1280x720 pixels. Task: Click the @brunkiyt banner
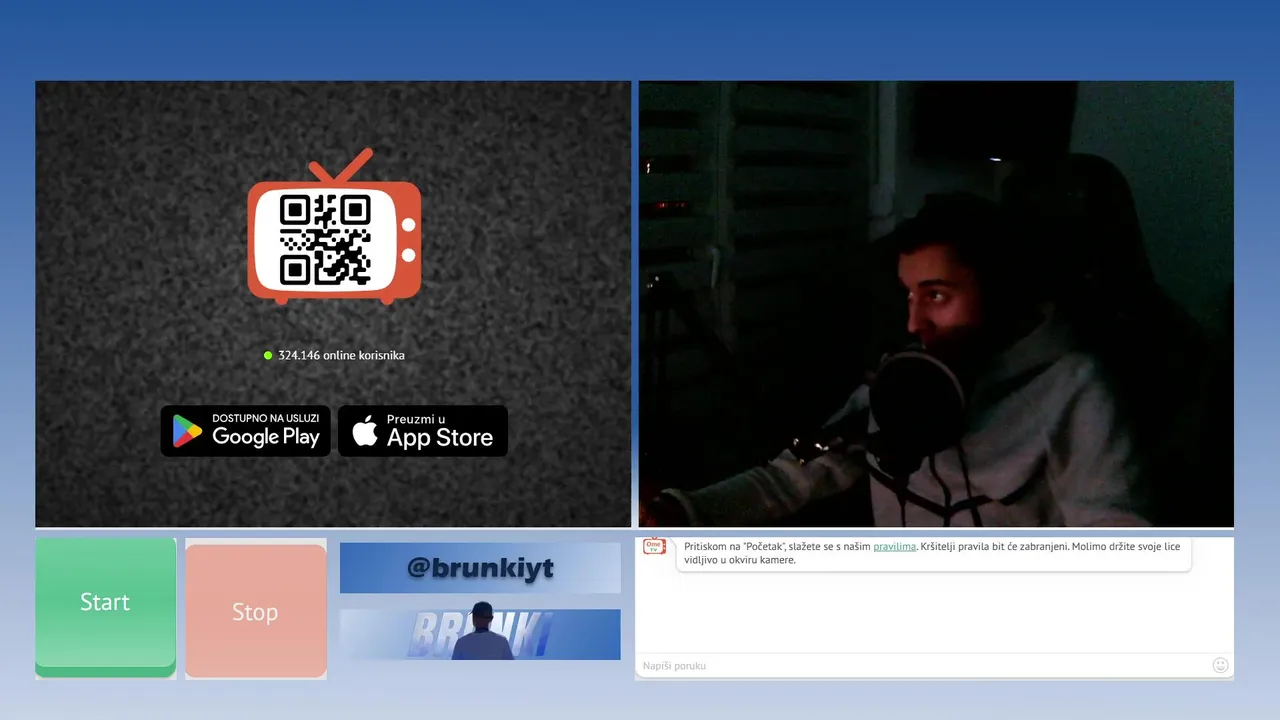(480, 568)
